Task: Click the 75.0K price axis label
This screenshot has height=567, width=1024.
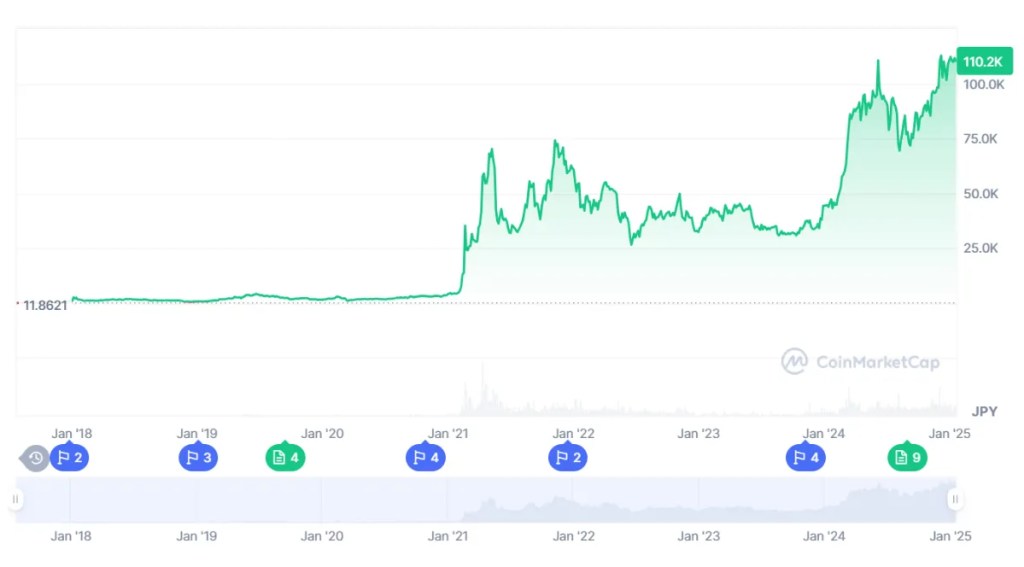Action: (981, 139)
